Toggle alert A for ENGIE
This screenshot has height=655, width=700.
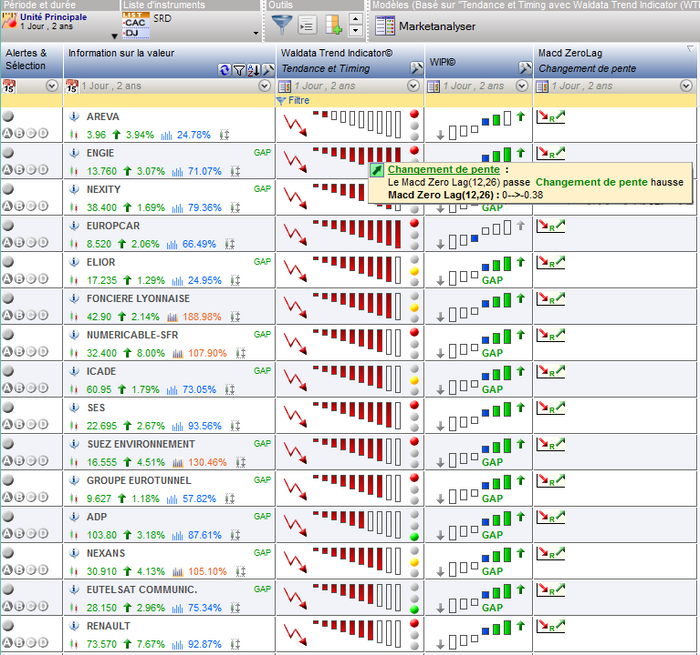(8, 169)
